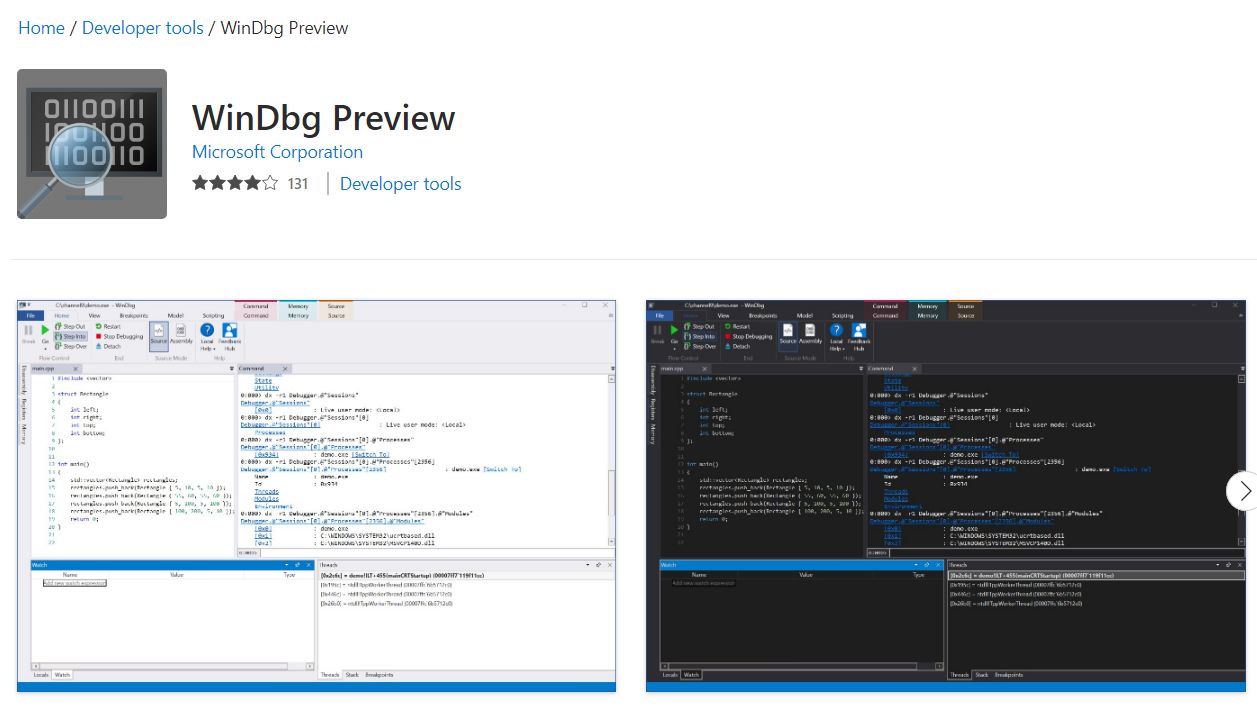Click the WinDbg Preview app title heading

323,118
